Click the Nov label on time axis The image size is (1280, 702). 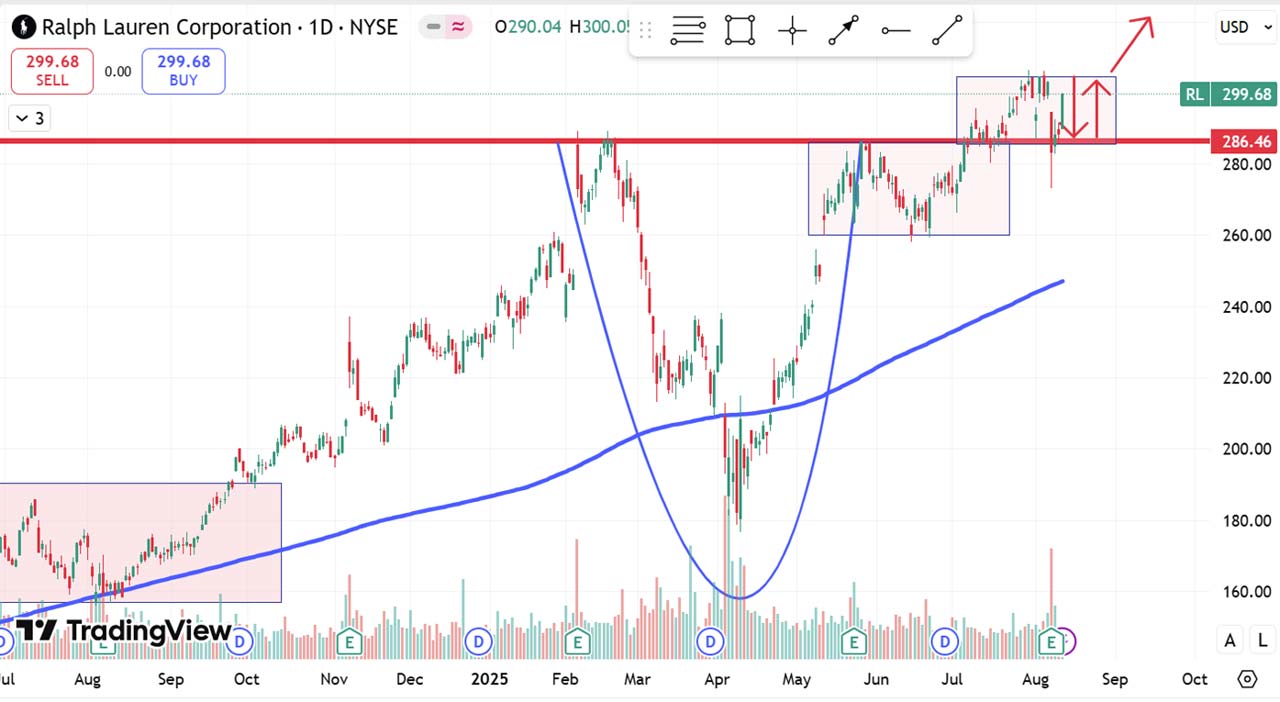point(334,679)
